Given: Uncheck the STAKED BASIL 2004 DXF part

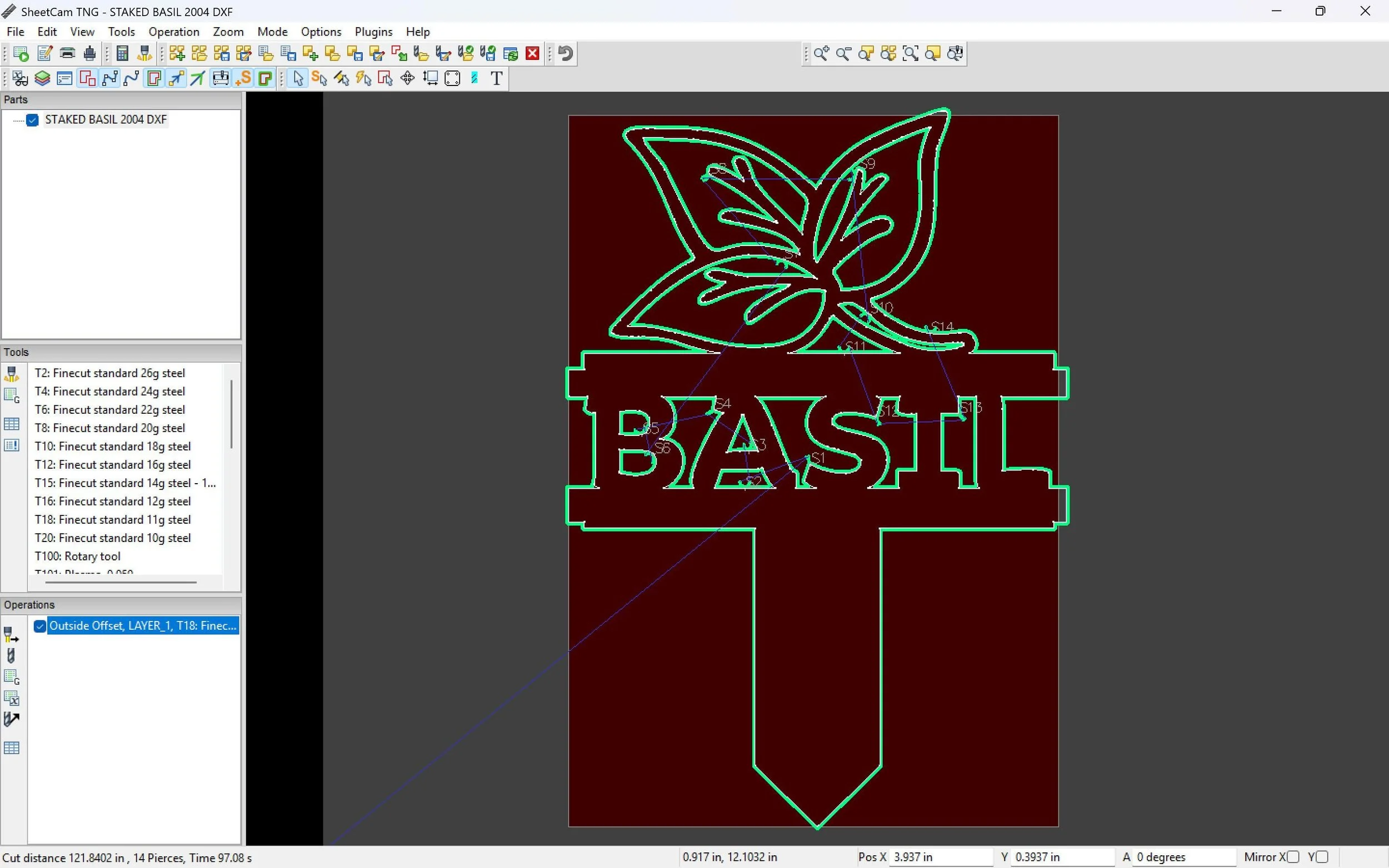Looking at the screenshot, I should [x=32, y=120].
